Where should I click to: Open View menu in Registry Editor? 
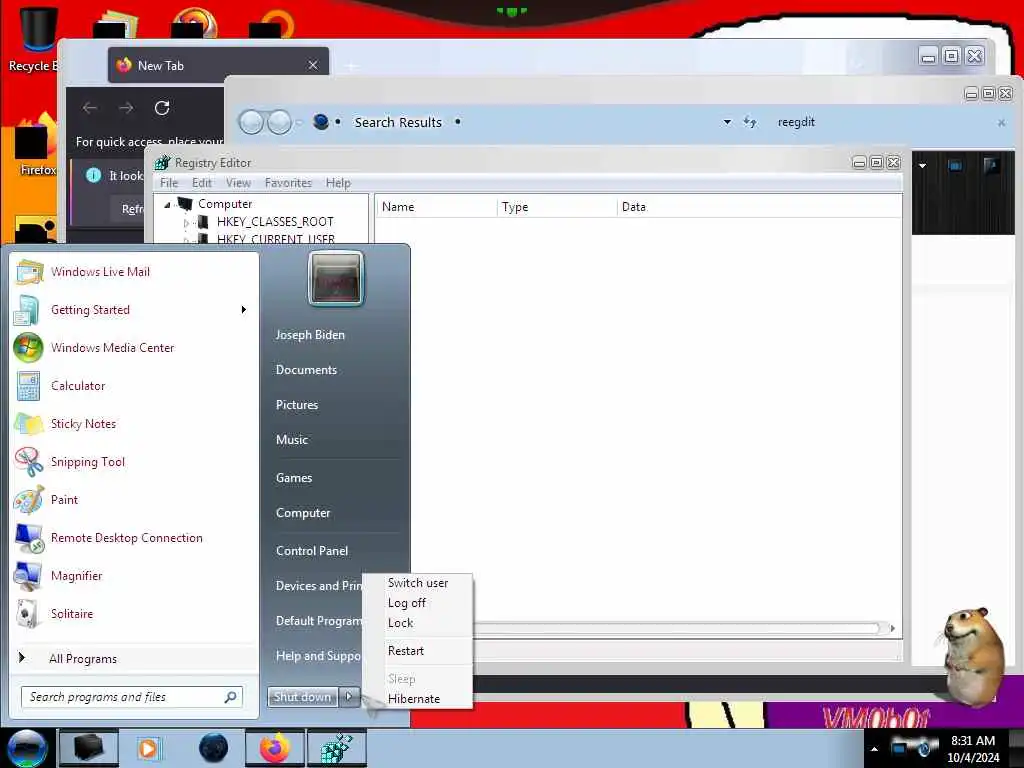238,183
